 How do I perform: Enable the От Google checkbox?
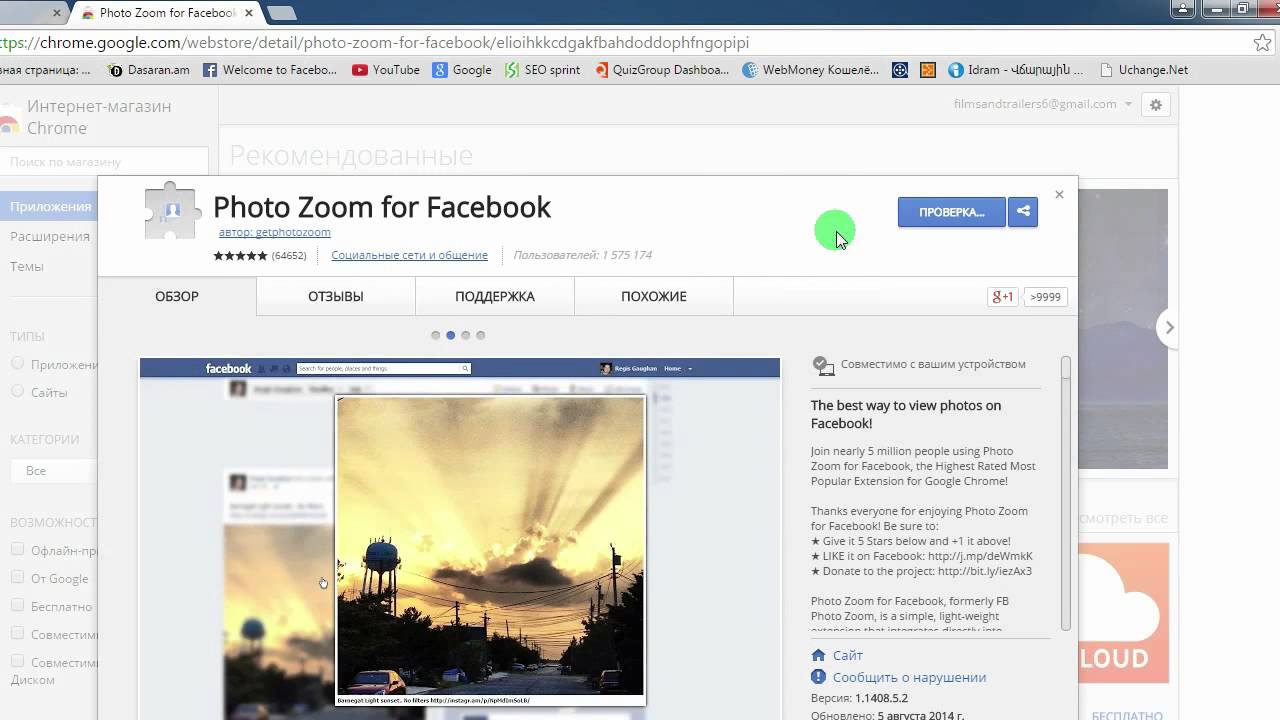17,577
